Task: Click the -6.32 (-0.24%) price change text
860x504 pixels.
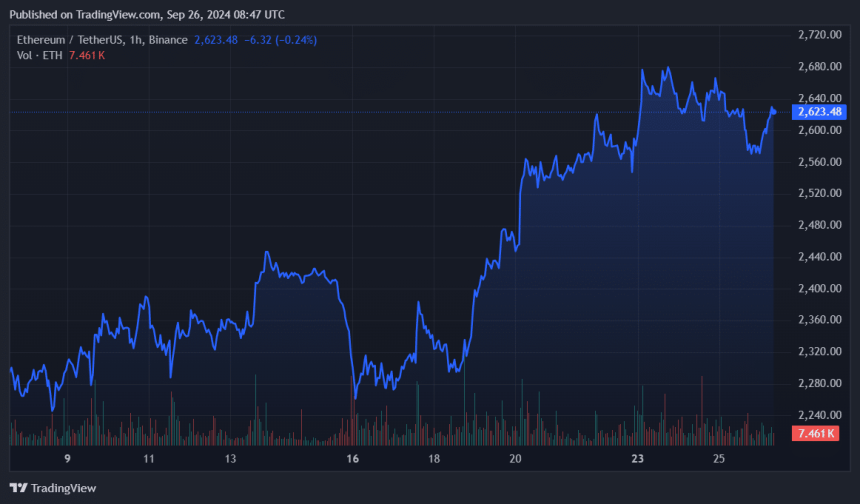Action: (280, 40)
